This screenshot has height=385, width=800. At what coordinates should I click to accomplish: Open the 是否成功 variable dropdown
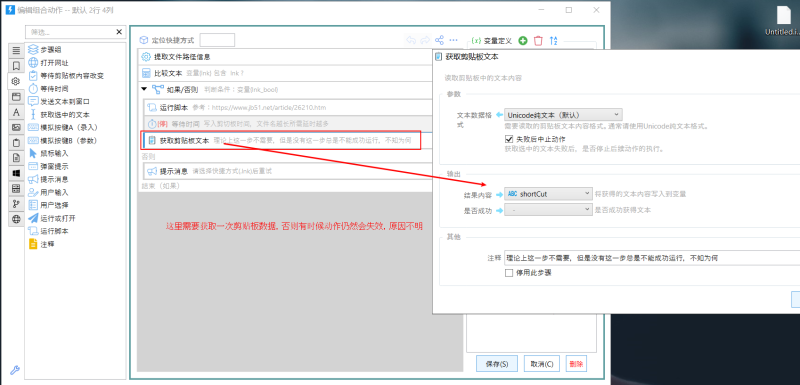[548, 210]
